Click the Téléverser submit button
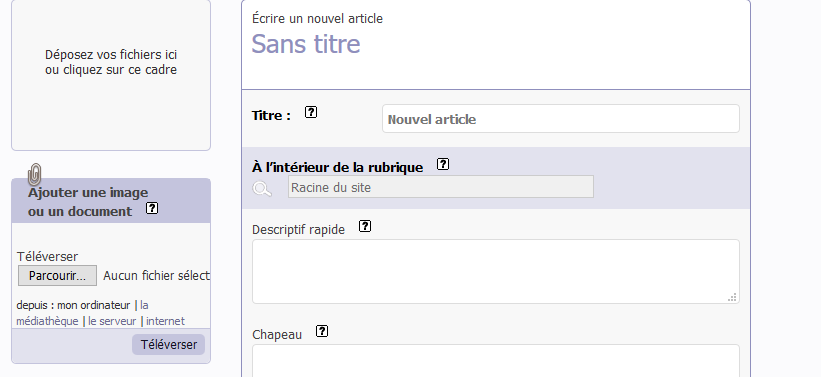 pyautogui.click(x=169, y=345)
